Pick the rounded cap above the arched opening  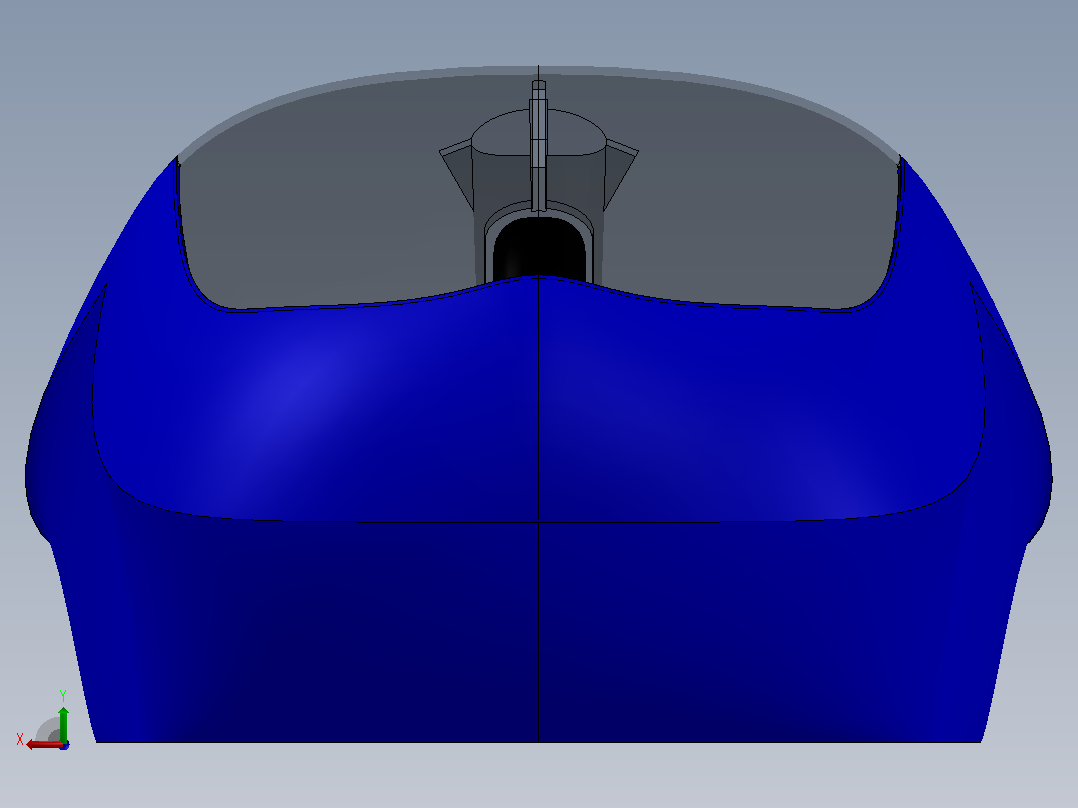(x=538, y=133)
